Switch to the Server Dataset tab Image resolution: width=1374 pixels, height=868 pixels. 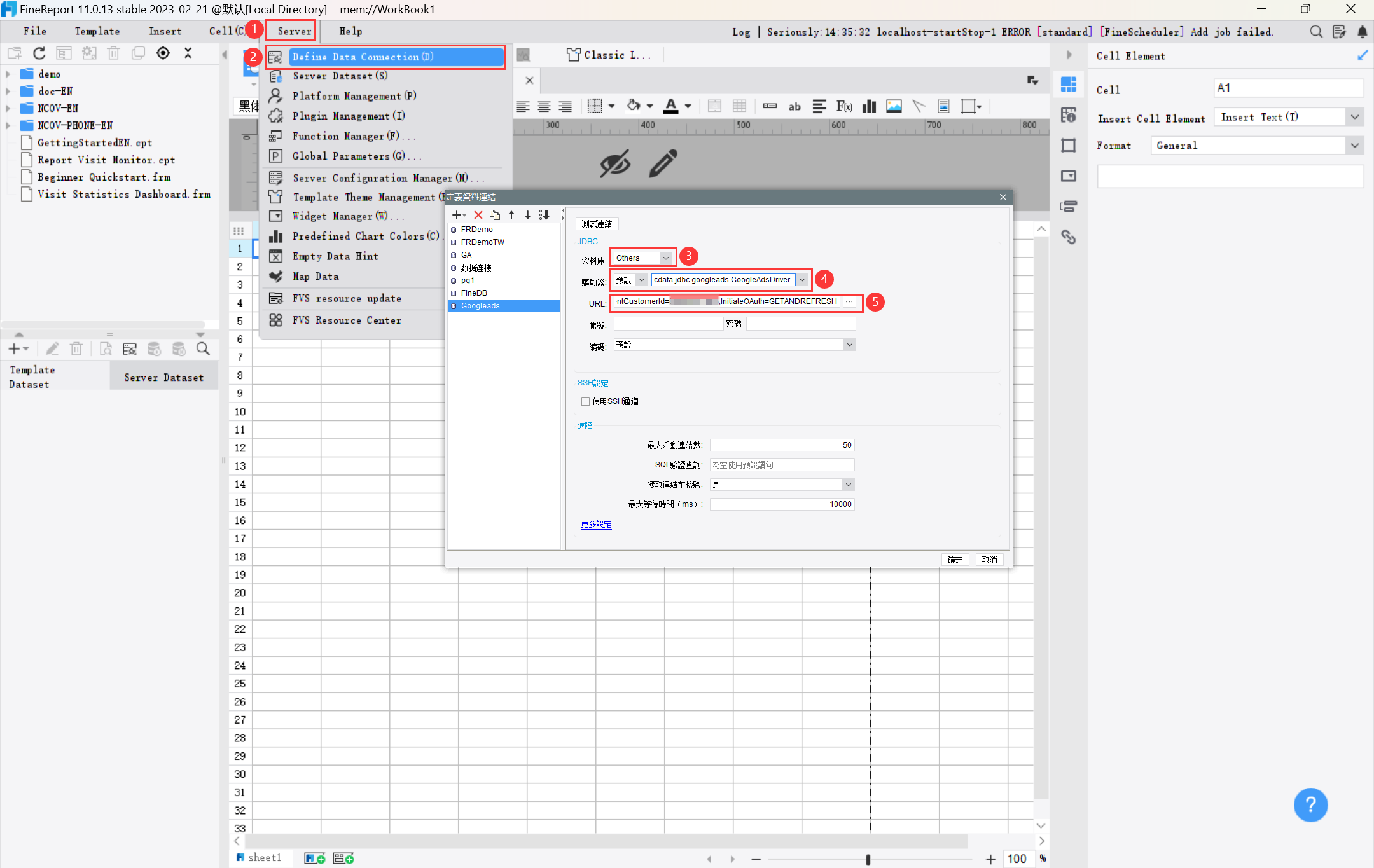163,376
